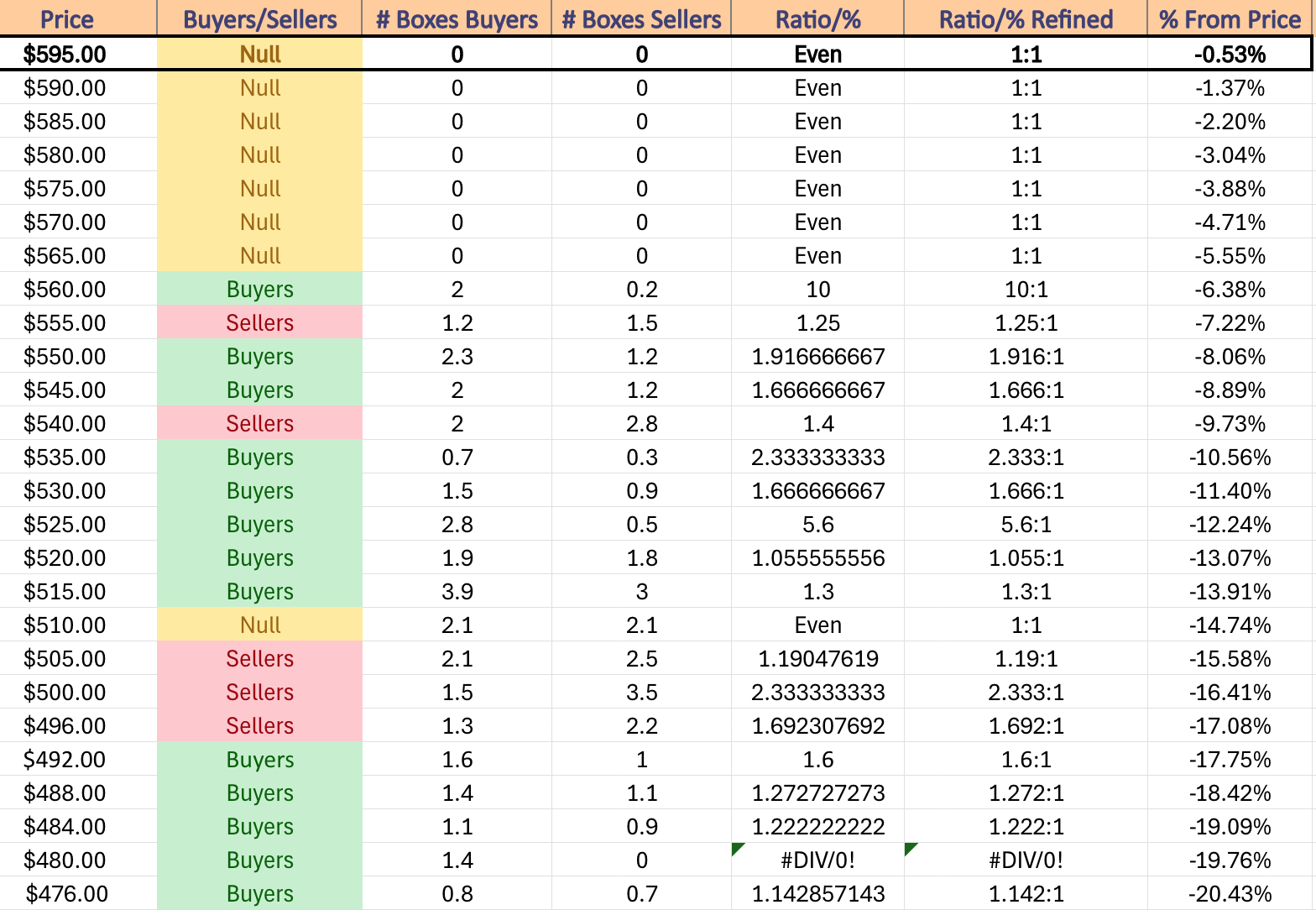Click the $585.00 price cell

pos(78,121)
